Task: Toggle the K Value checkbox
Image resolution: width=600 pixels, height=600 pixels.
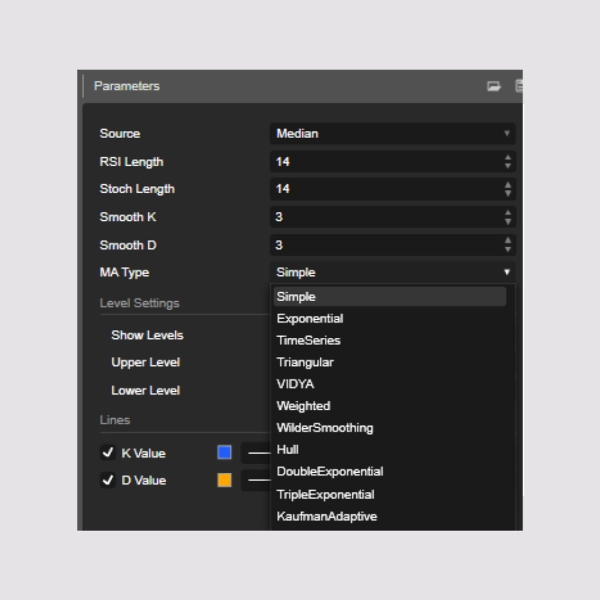Action: (108, 453)
